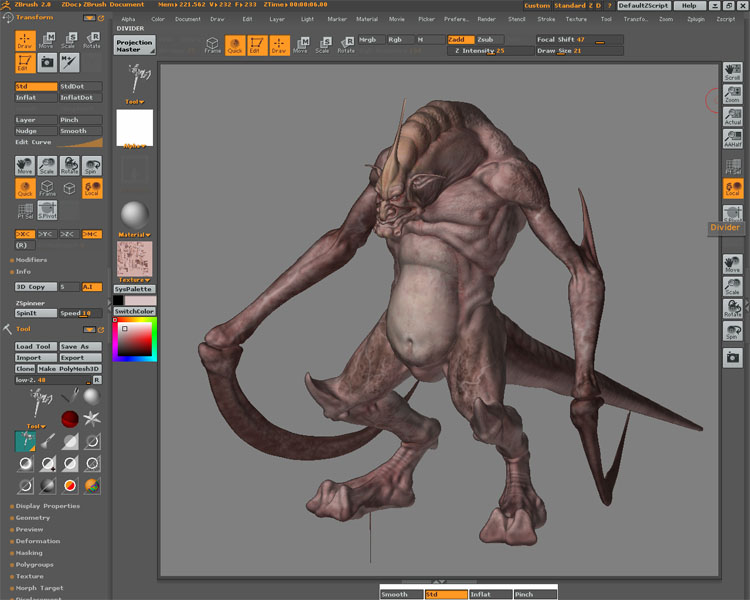Expand Display Properties subpalette
Image resolution: width=750 pixels, height=600 pixels.
tap(47, 506)
